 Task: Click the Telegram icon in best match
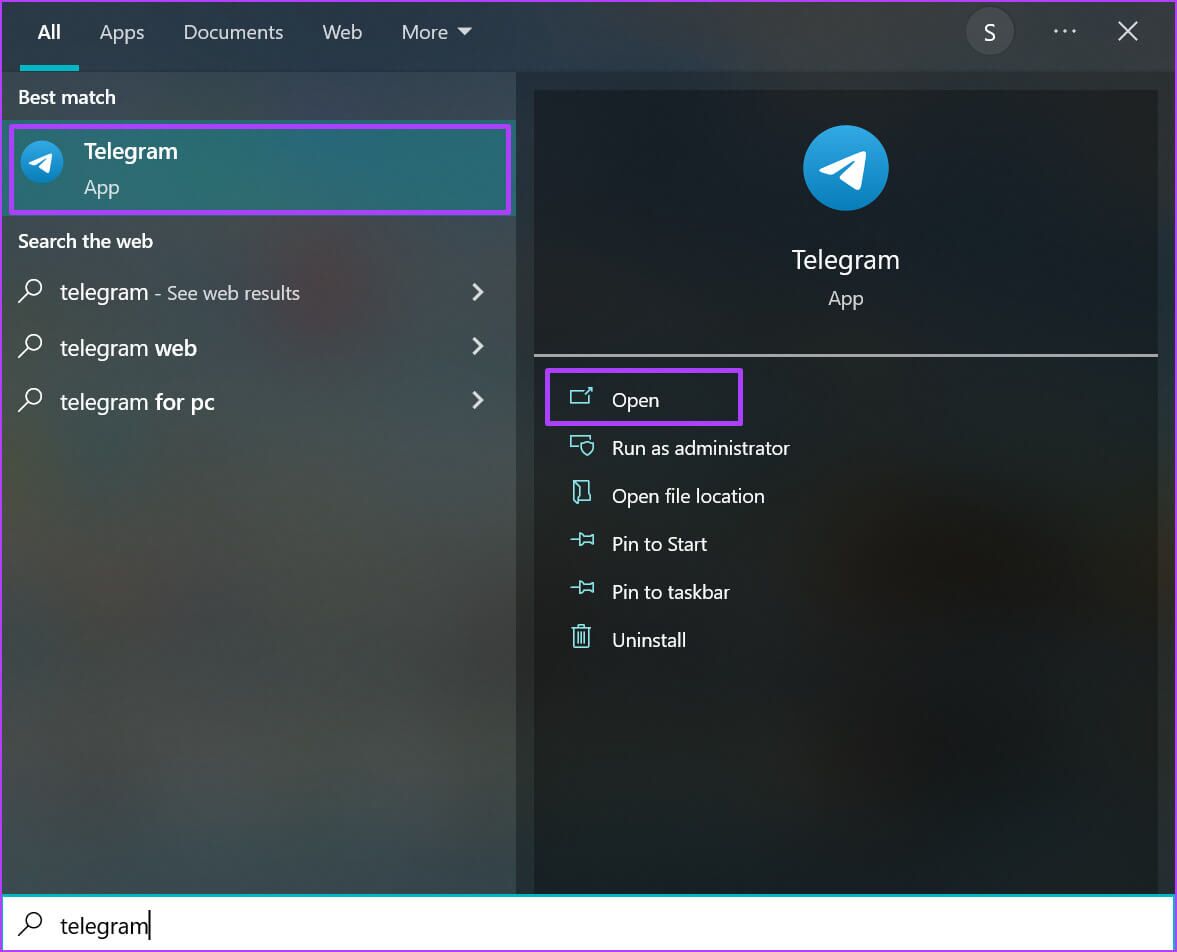(42, 162)
